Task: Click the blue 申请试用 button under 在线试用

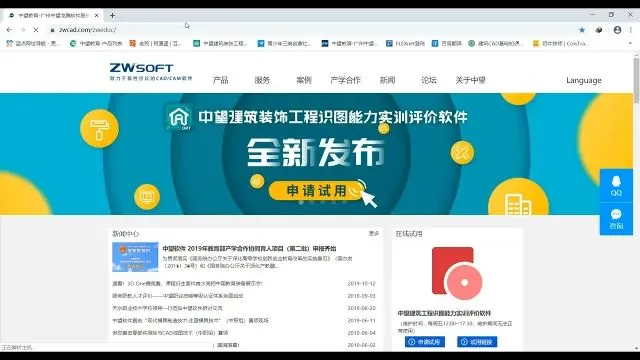Action: click(x=425, y=342)
